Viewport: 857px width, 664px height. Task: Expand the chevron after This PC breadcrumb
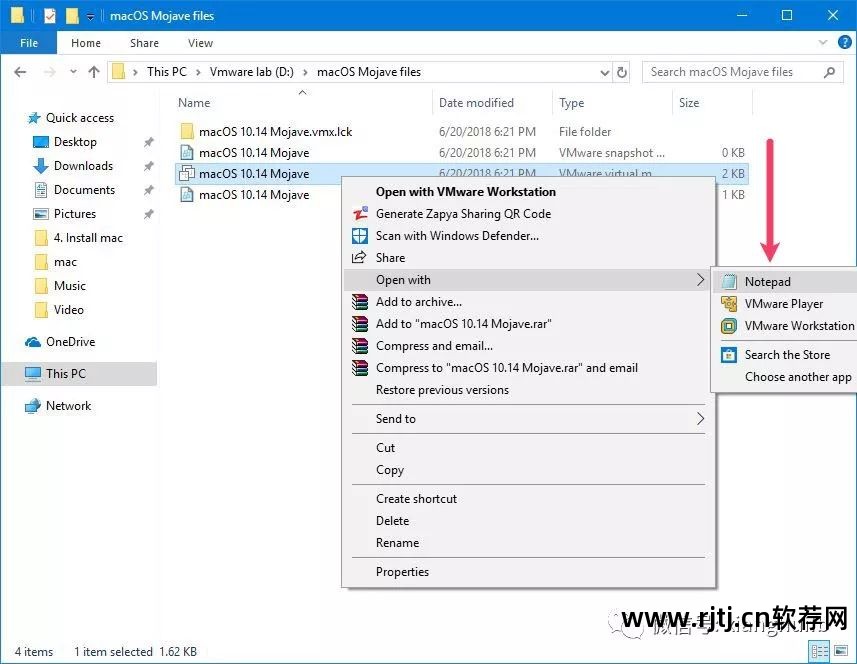(x=198, y=72)
